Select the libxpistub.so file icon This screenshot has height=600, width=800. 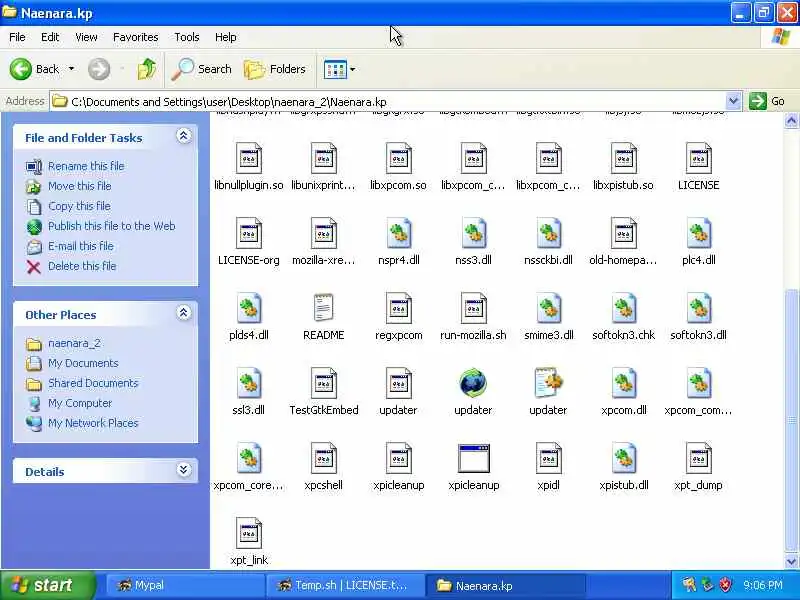click(623, 158)
